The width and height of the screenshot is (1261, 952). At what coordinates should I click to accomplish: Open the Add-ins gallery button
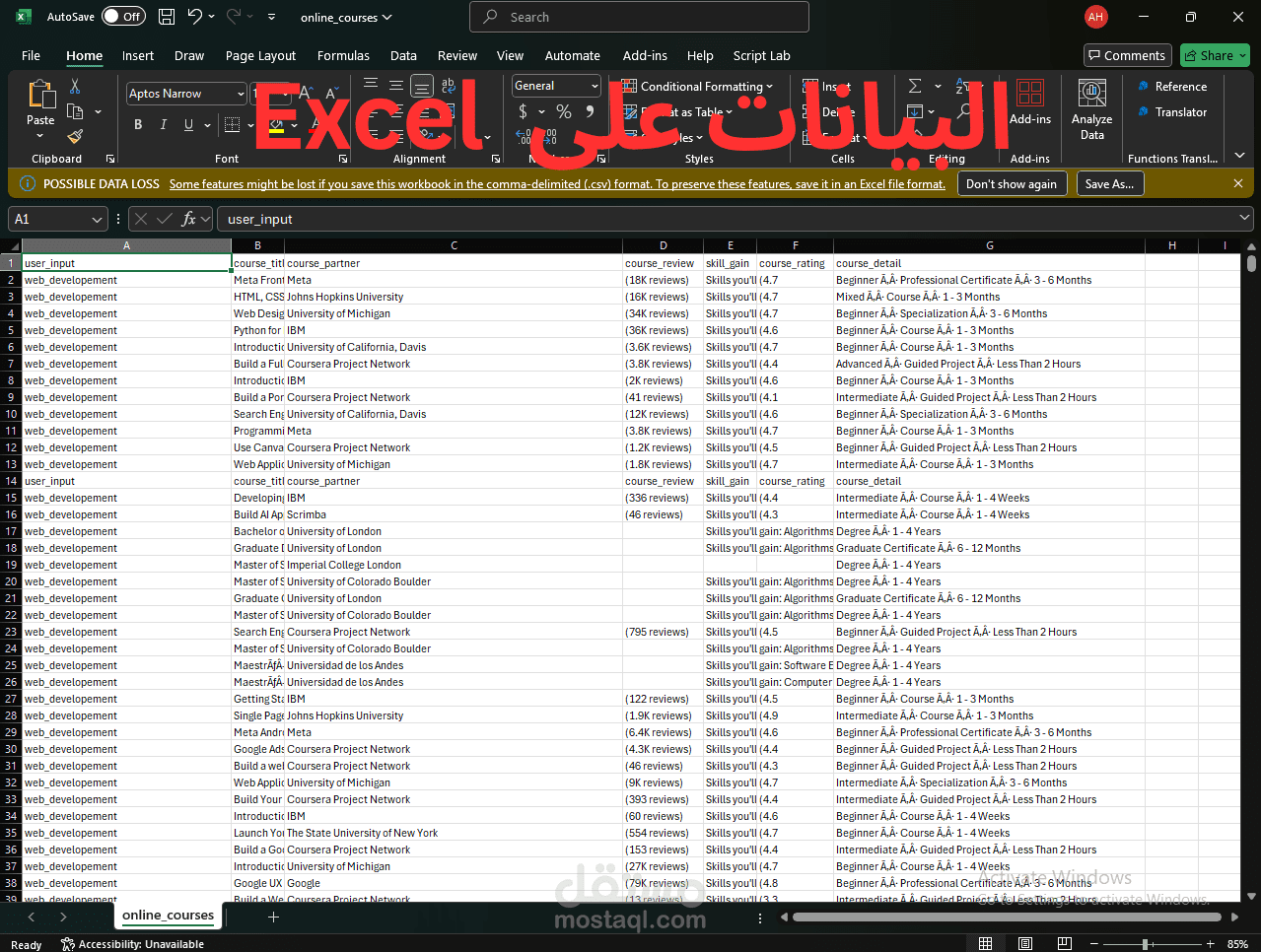tap(1030, 102)
